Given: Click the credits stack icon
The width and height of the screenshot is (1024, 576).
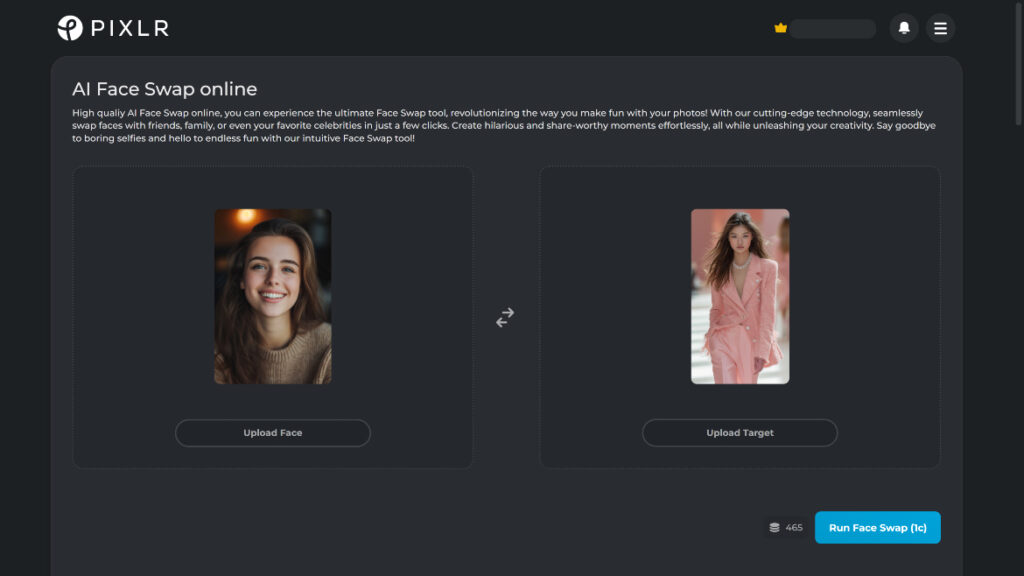Looking at the screenshot, I should click(x=774, y=527).
